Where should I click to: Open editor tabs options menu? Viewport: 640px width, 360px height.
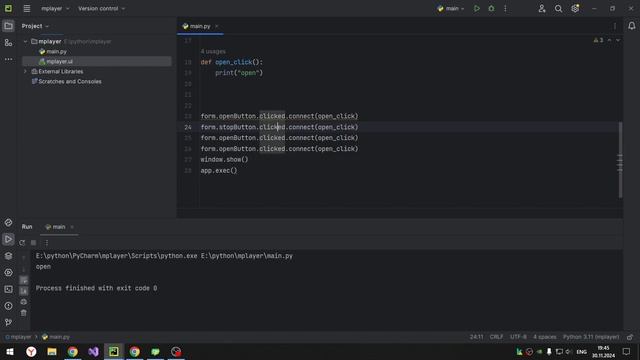[x=615, y=26]
